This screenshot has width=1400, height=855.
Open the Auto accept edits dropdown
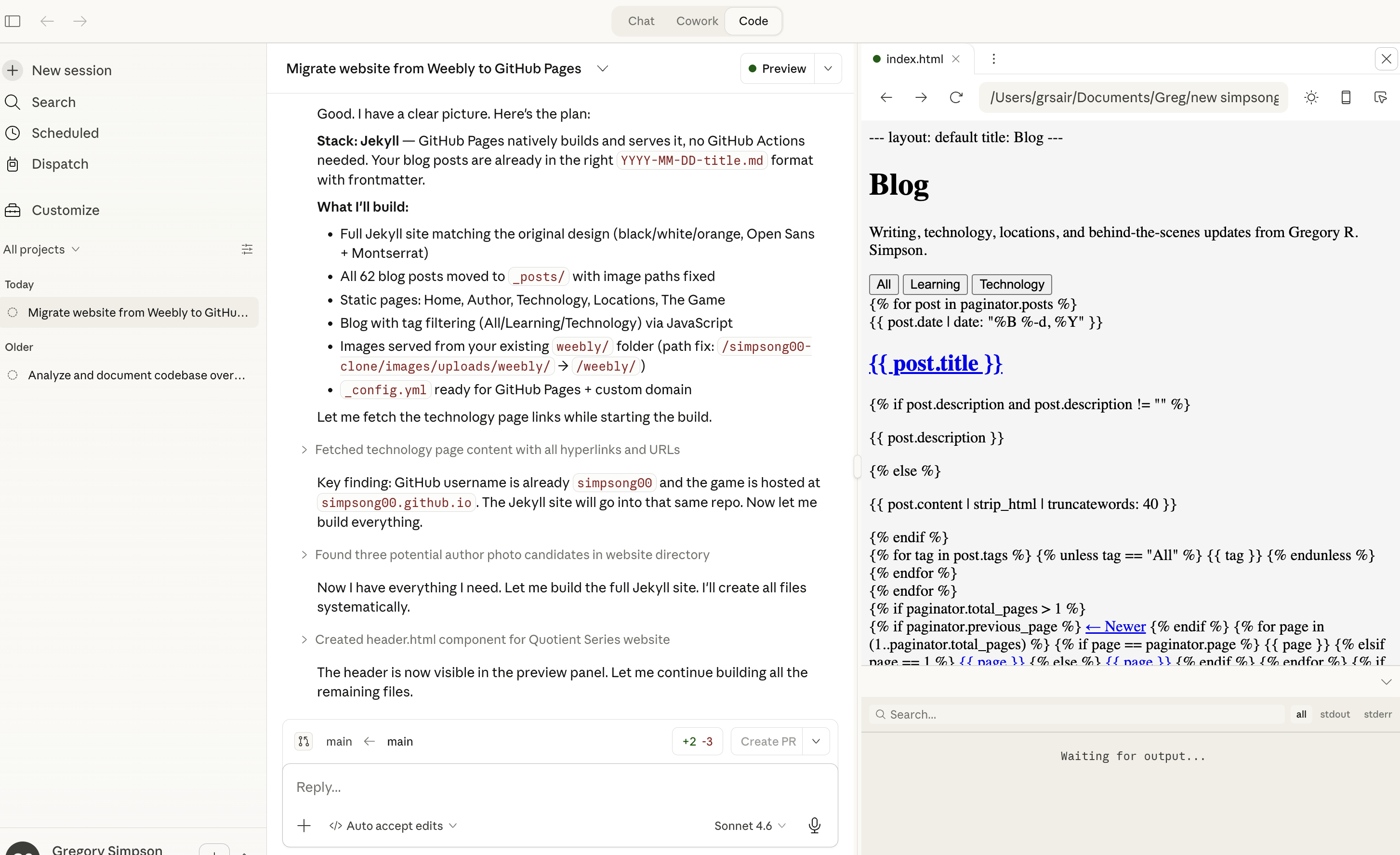(x=393, y=826)
